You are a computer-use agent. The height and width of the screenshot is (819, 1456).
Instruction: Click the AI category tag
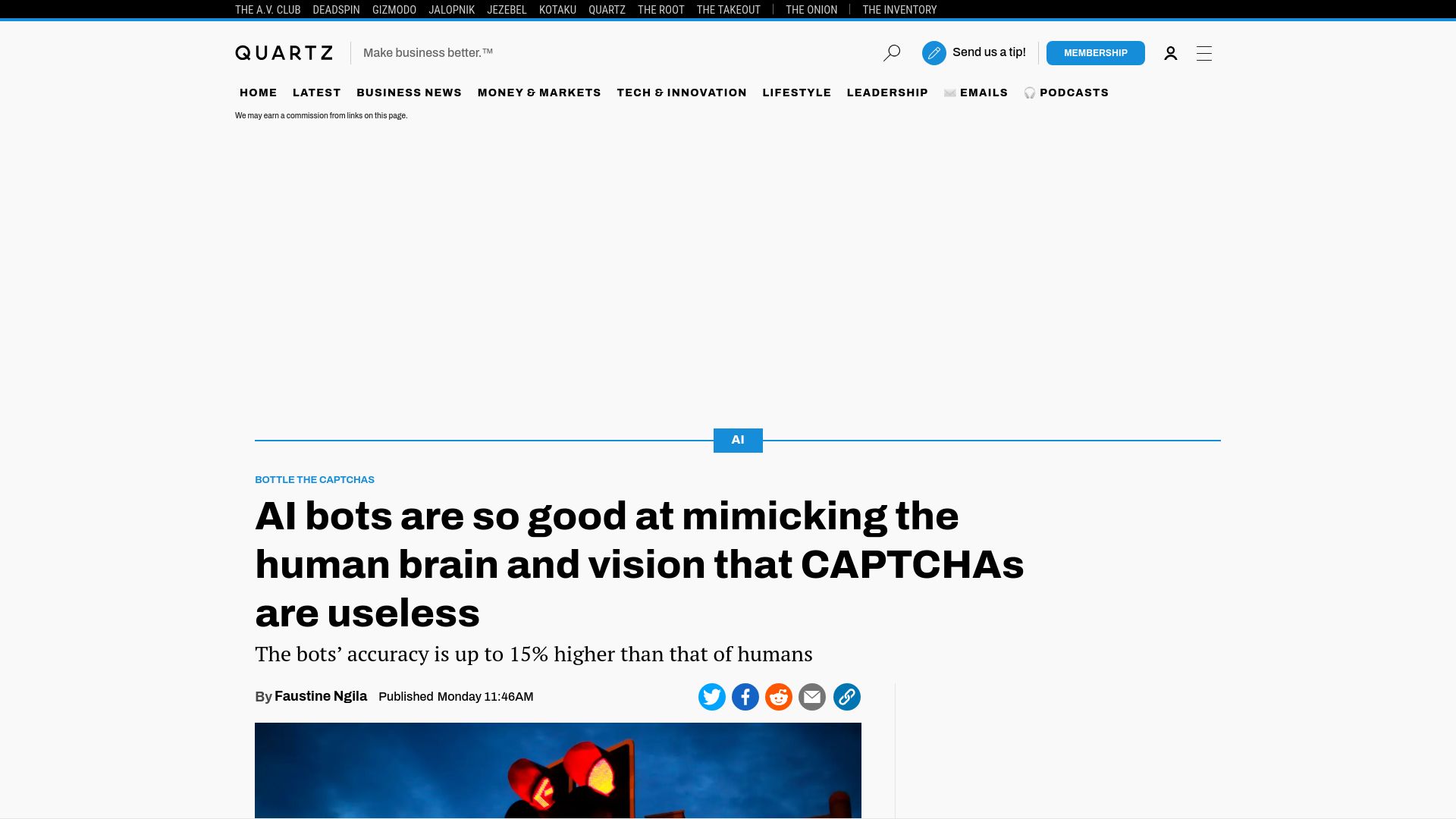tap(738, 441)
